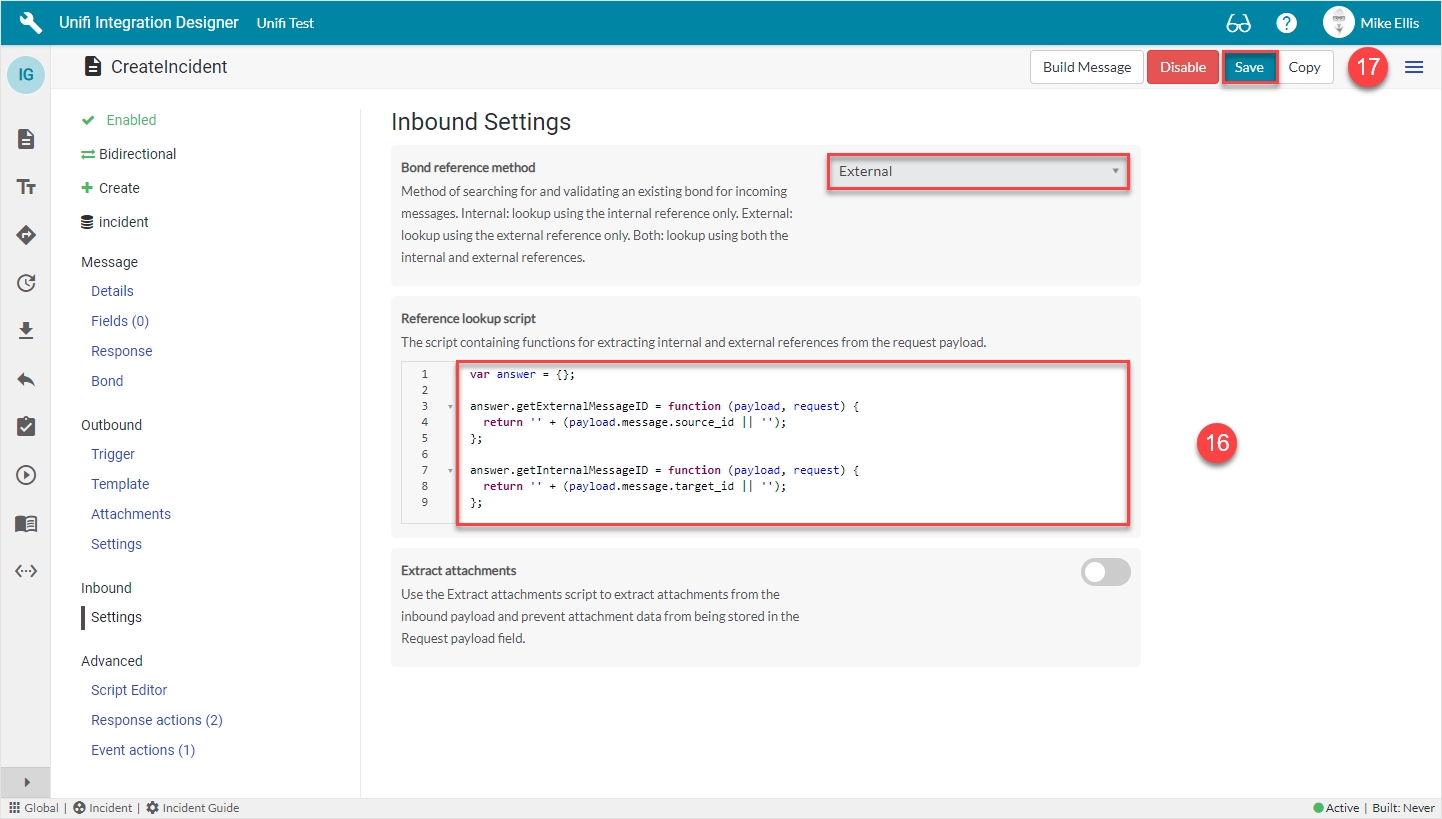Image resolution: width=1442 pixels, height=819 pixels.
Task: Open Response actions (2) page
Action: 156,720
